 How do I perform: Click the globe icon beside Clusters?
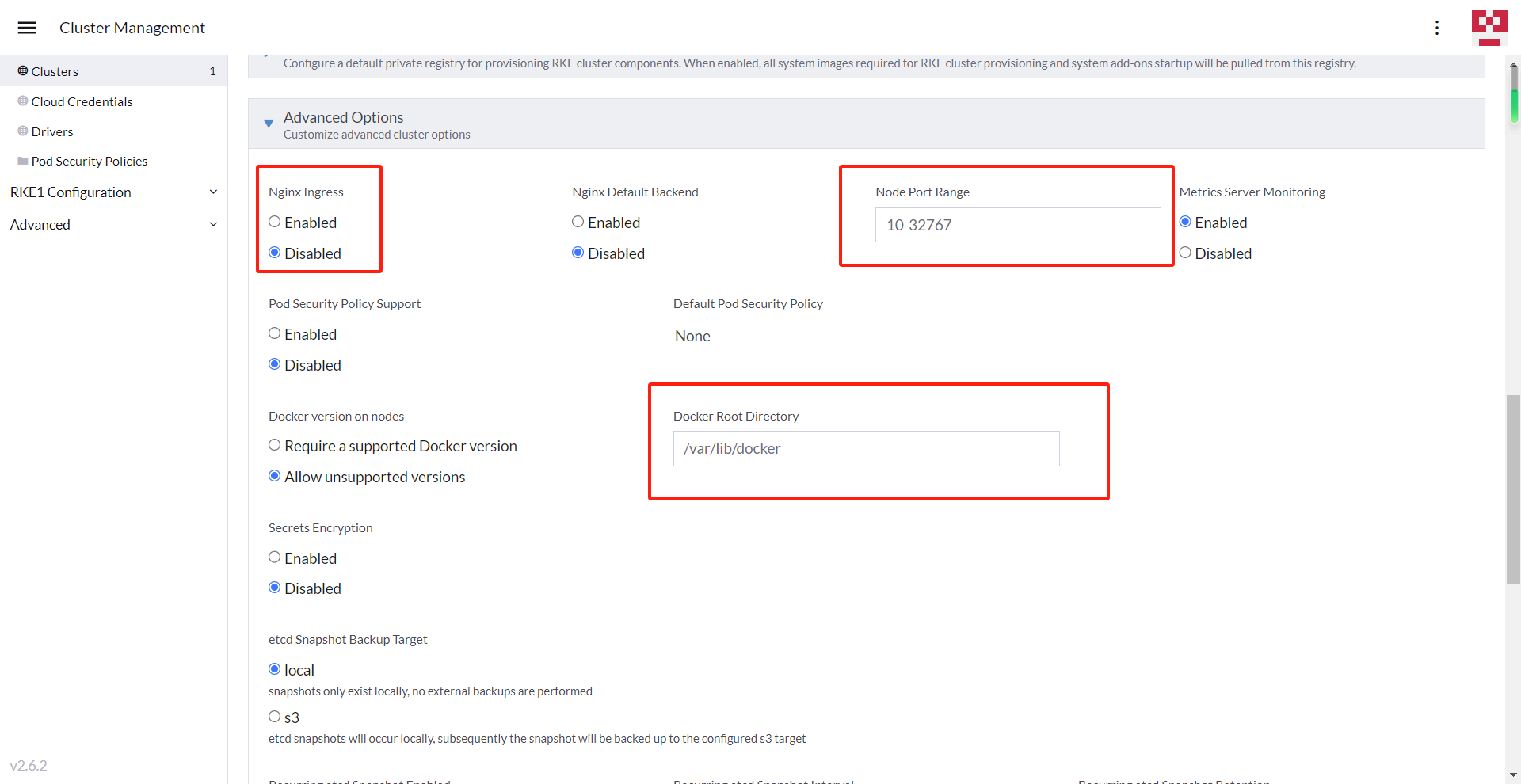(23, 71)
